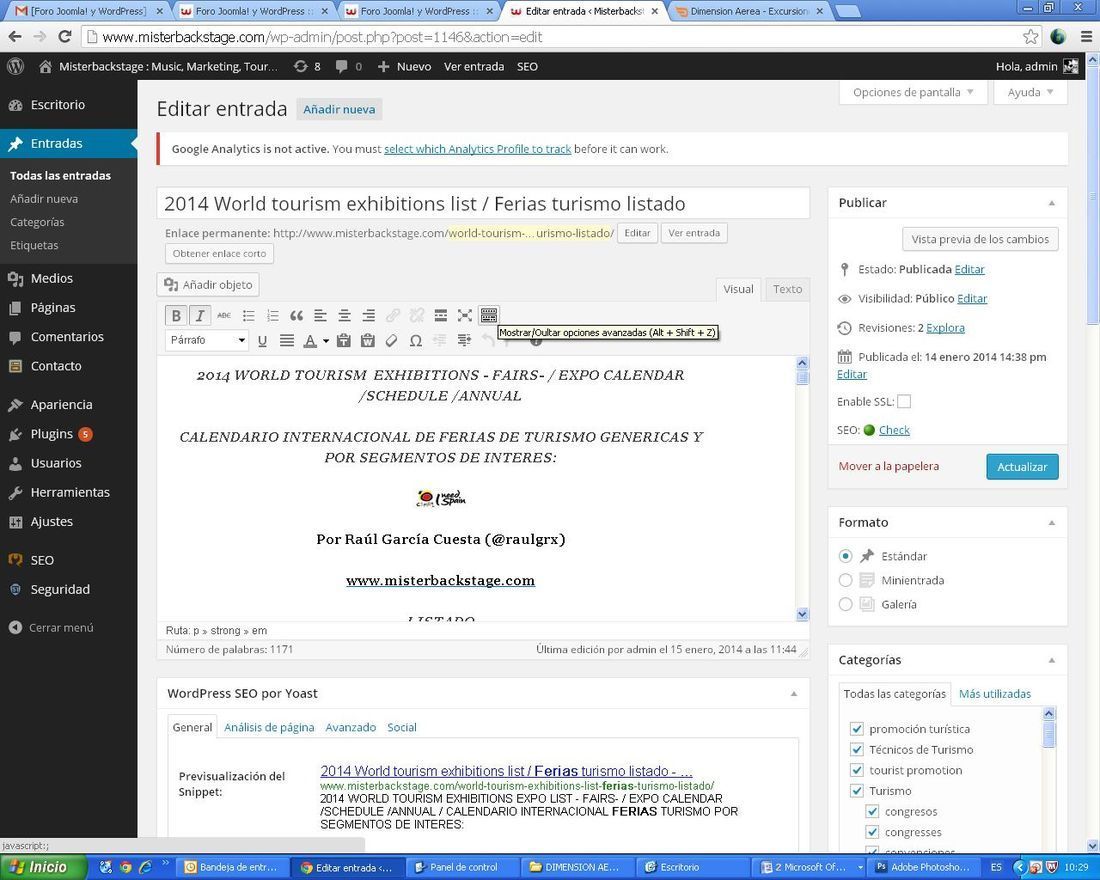
Task: Insert special character (Omega) icon
Action: [x=416, y=341]
